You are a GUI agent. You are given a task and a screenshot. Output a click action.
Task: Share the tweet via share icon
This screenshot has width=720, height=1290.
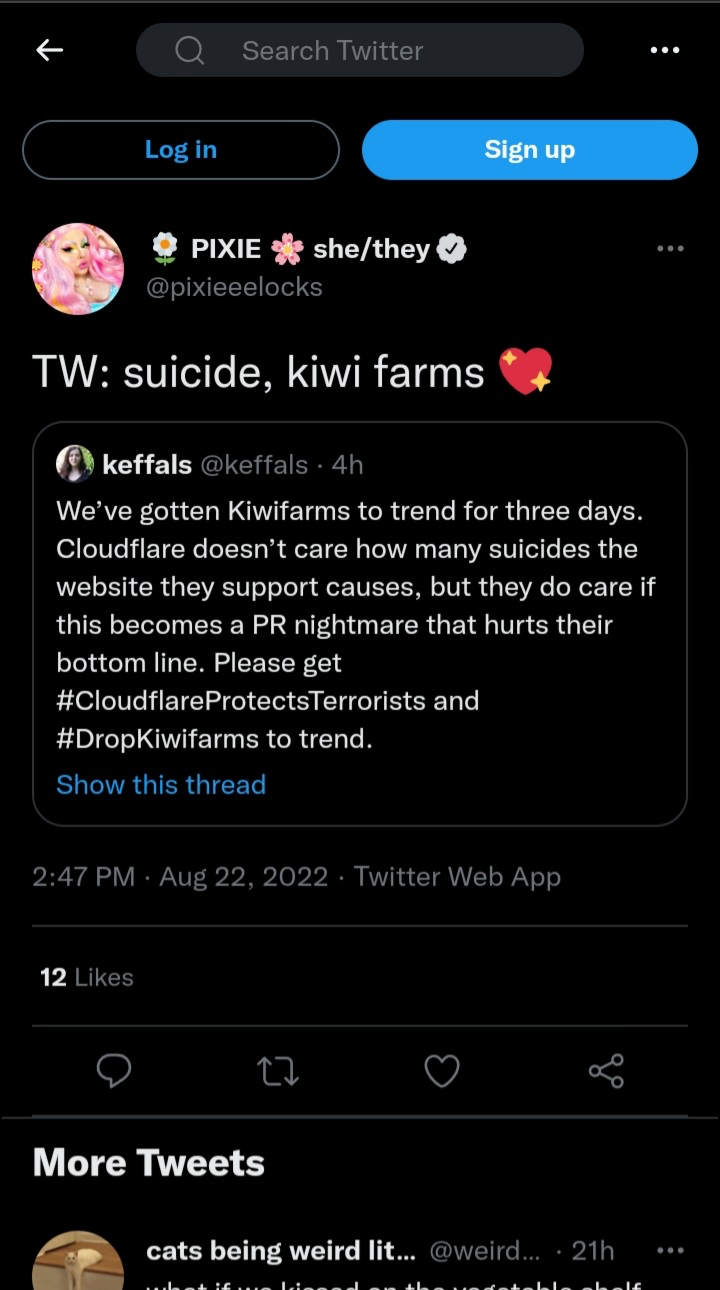(x=606, y=1071)
